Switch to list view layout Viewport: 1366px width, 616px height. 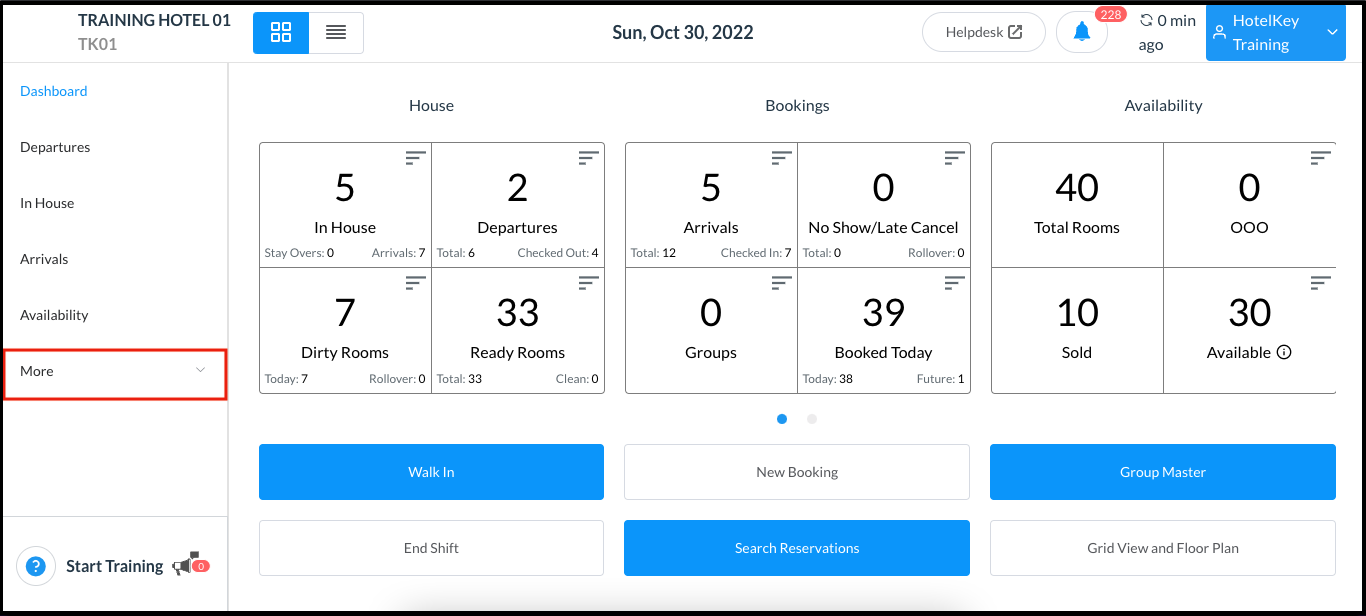336,32
